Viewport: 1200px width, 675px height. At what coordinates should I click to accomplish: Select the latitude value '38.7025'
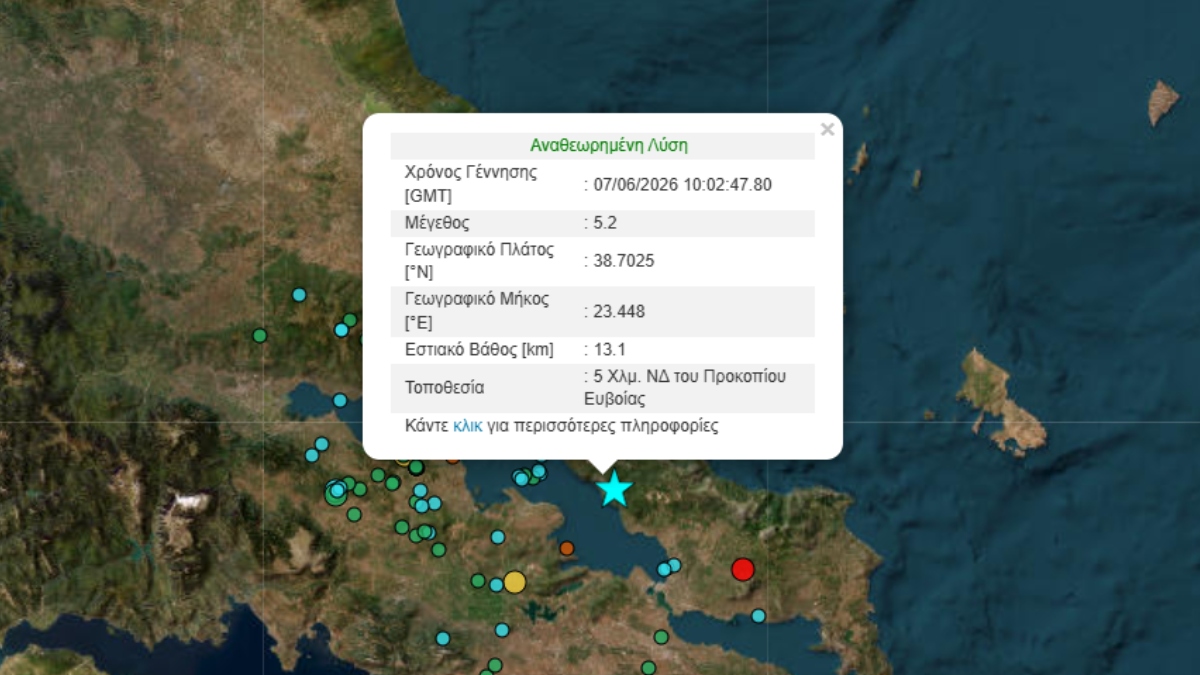pyautogui.click(x=624, y=261)
